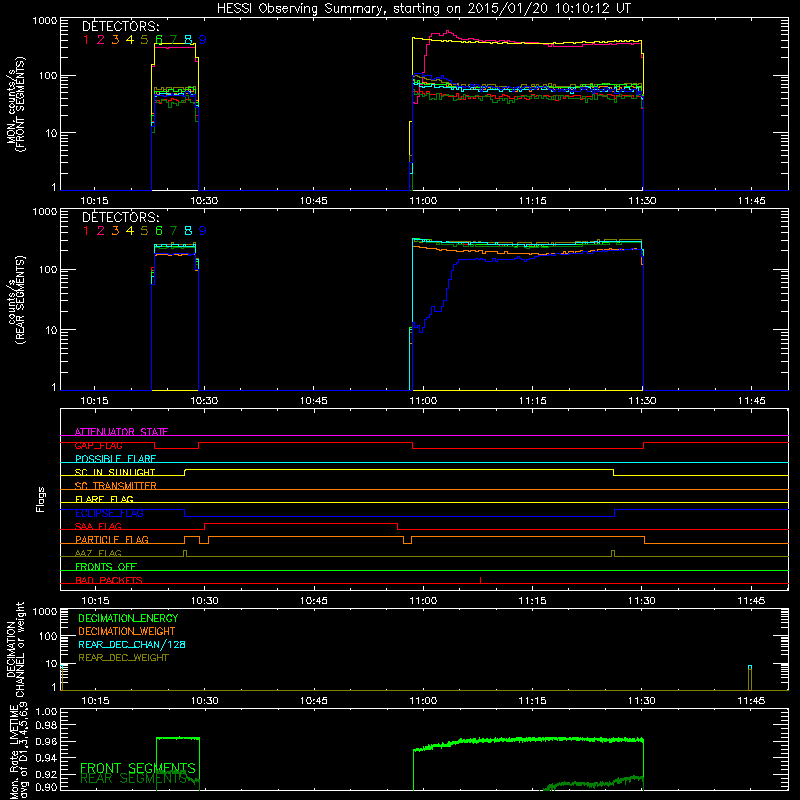Click the ECLIPSE_FLAG label
The height and width of the screenshot is (800, 800).
coord(109,513)
